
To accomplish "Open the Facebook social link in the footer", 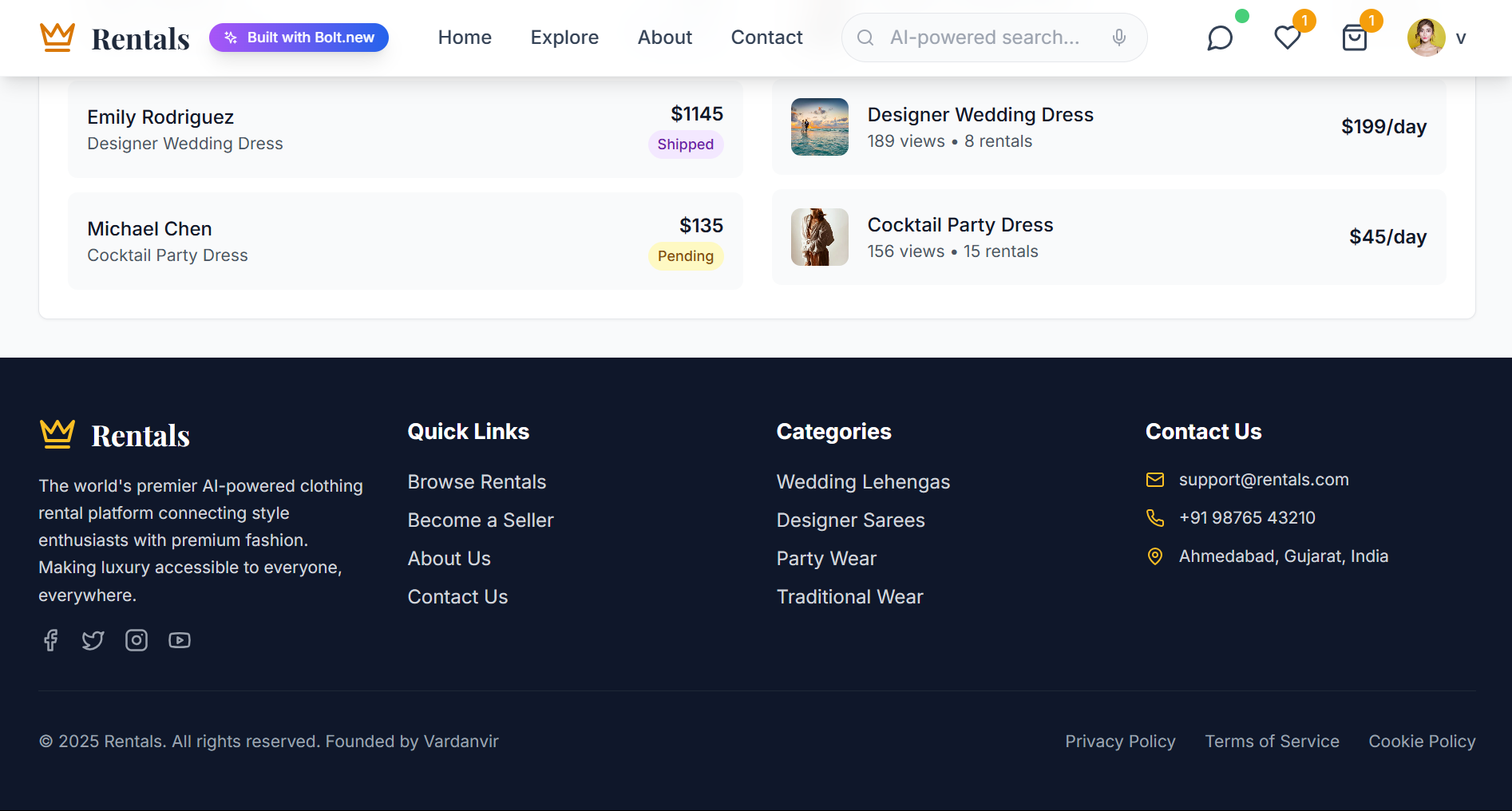I will (50, 640).
